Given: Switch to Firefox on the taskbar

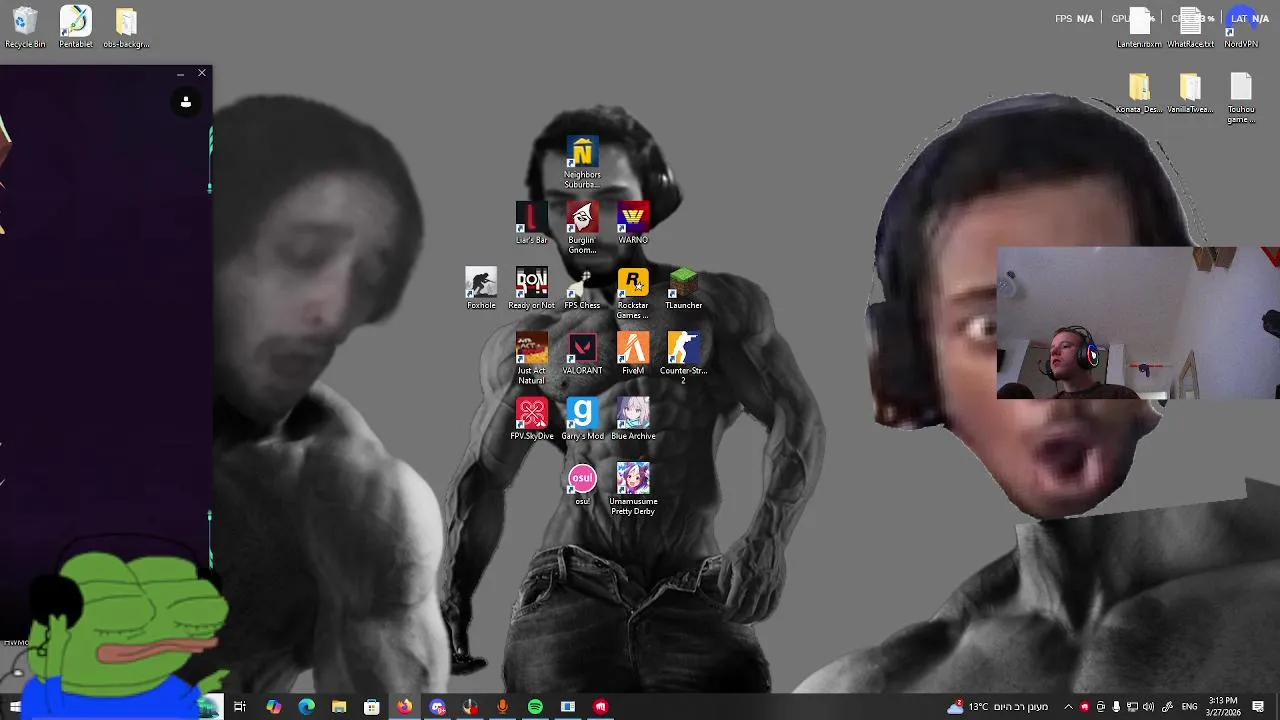Looking at the screenshot, I should (404, 707).
